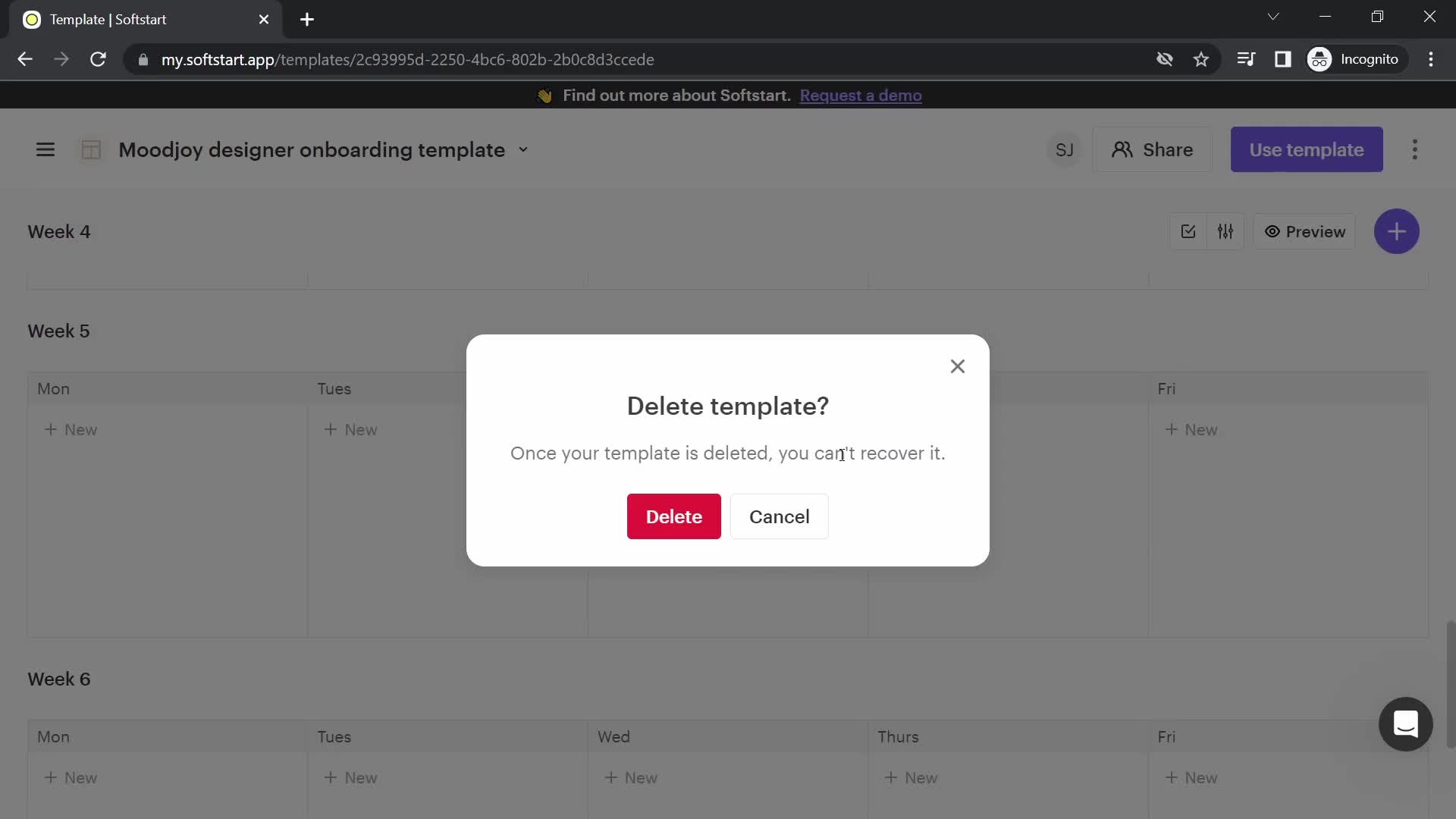Open the hamburger sidebar menu
1456x819 pixels.
click(45, 149)
